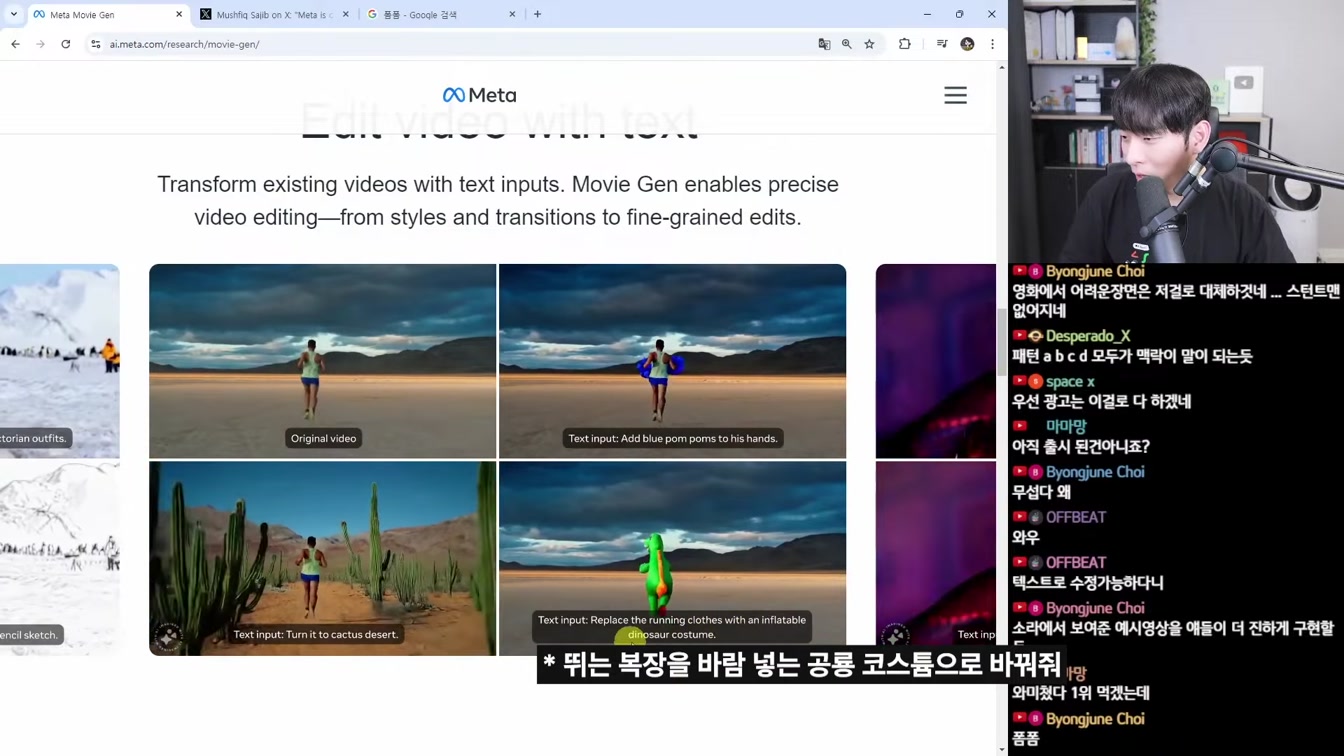
Task: Open Chrome three-dot menu
Action: click(x=992, y=44)
